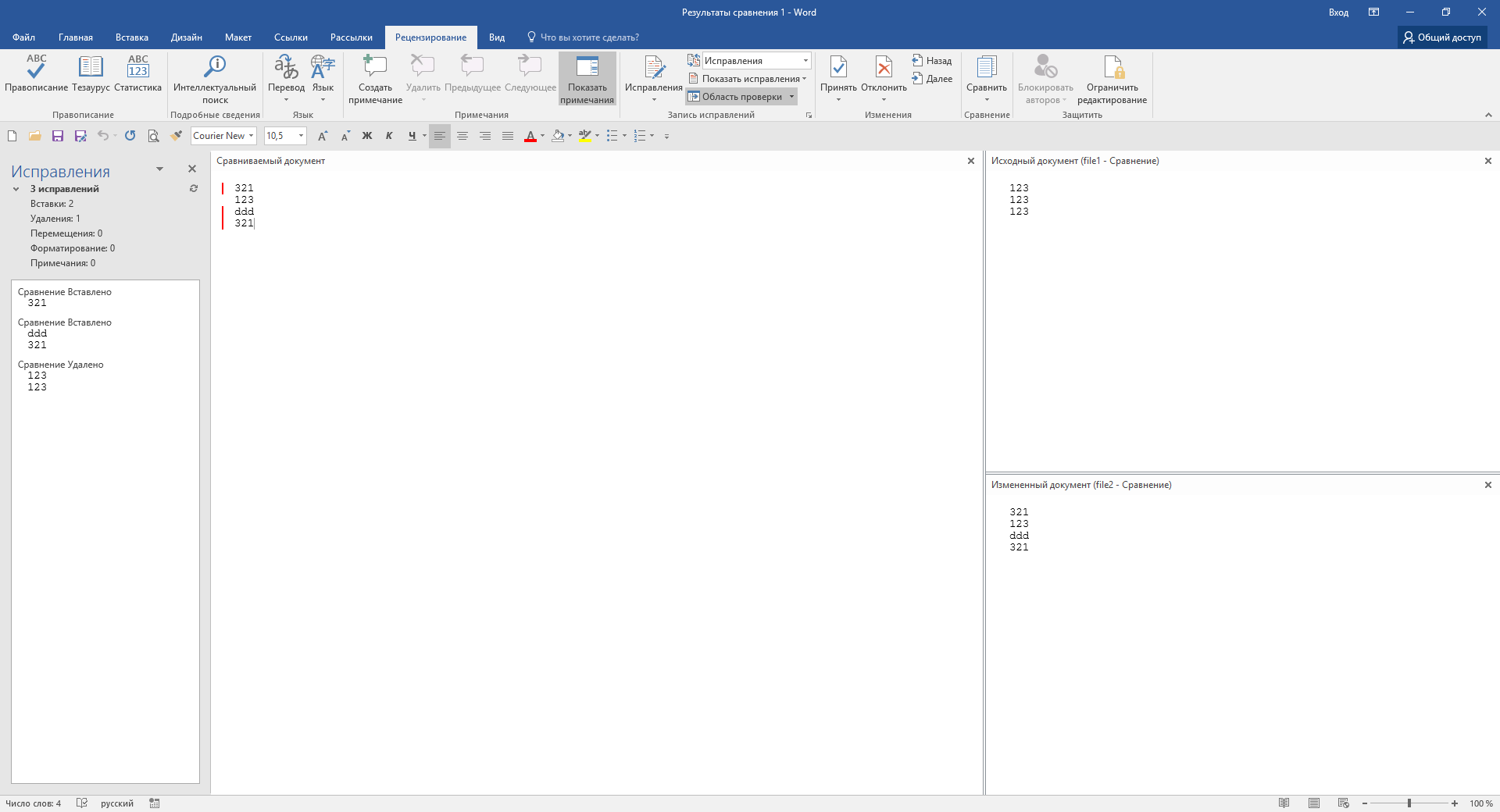Click zoom in plus button
This screenshot has width=1500, height=812.
1455,803
